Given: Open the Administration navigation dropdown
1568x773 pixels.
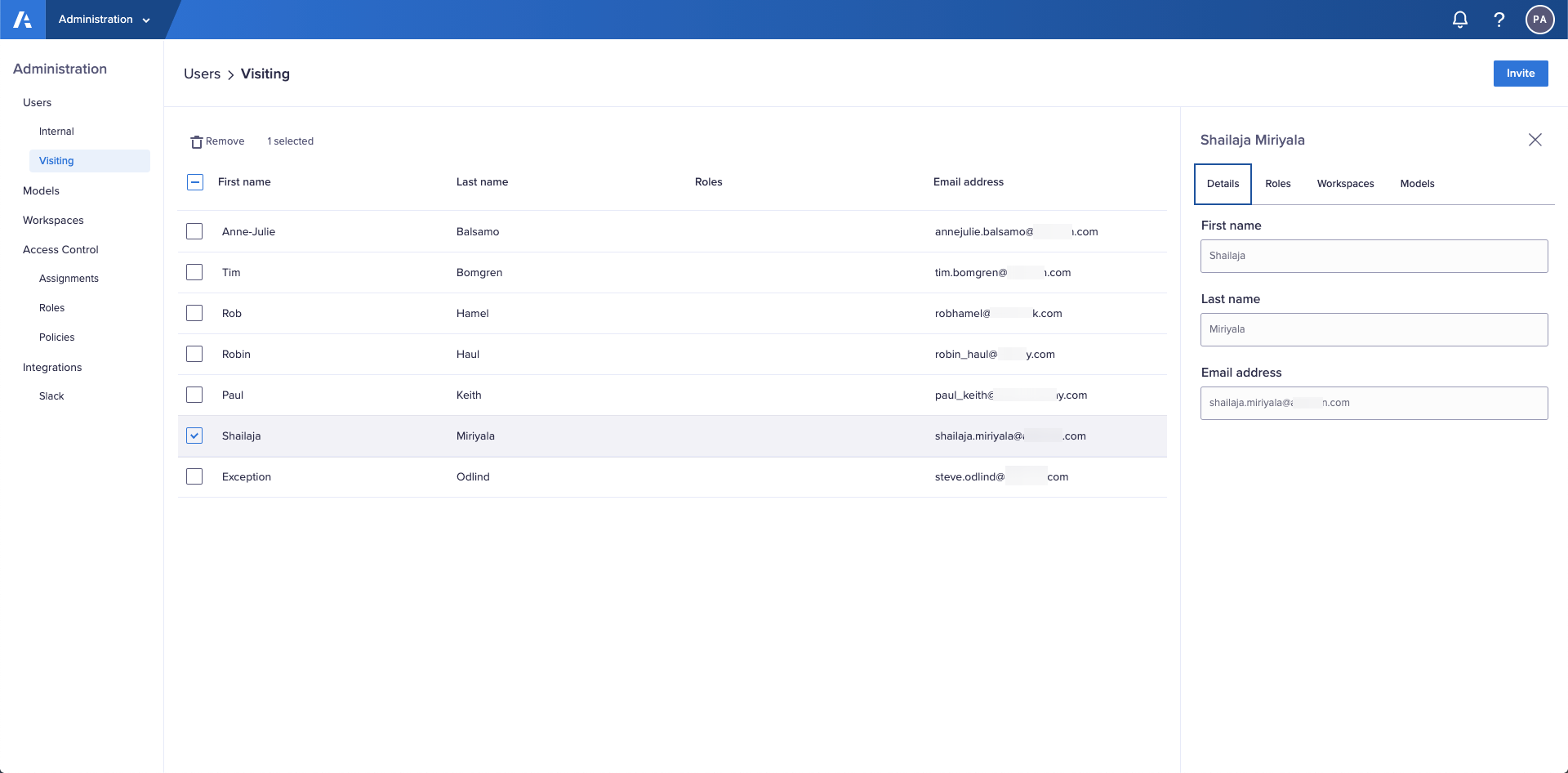Looking at the screenshot, I should (x=107, y=19).
